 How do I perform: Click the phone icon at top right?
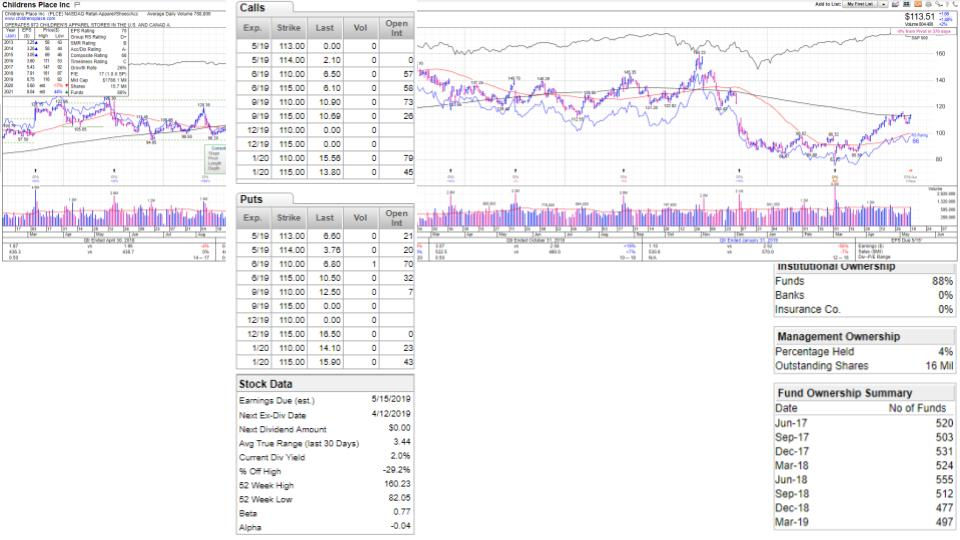955,4
